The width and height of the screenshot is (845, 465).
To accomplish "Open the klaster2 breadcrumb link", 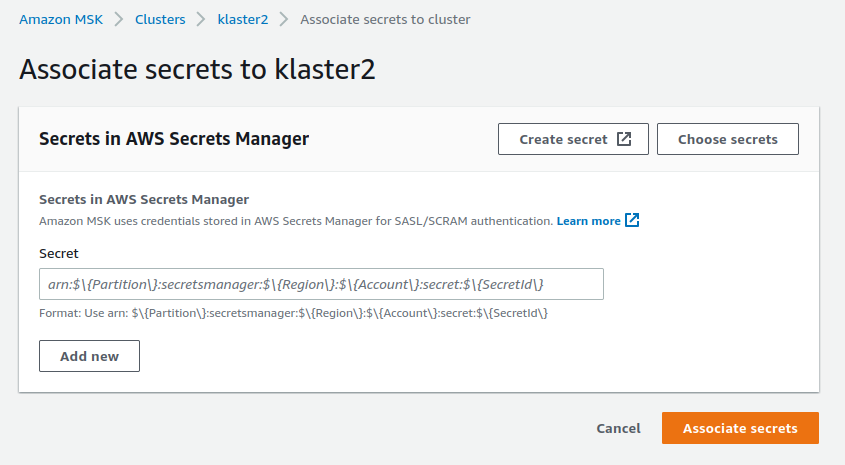I will 242,19.
